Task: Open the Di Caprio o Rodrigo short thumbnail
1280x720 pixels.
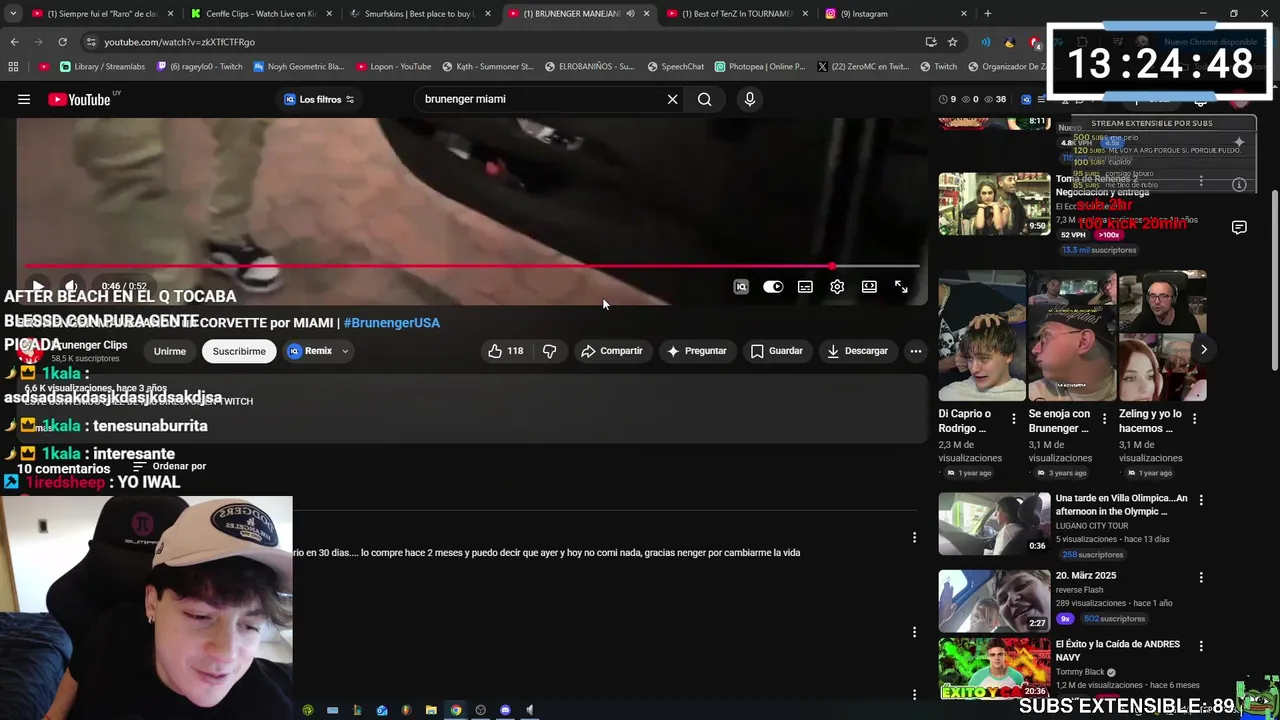Action: 982,336
